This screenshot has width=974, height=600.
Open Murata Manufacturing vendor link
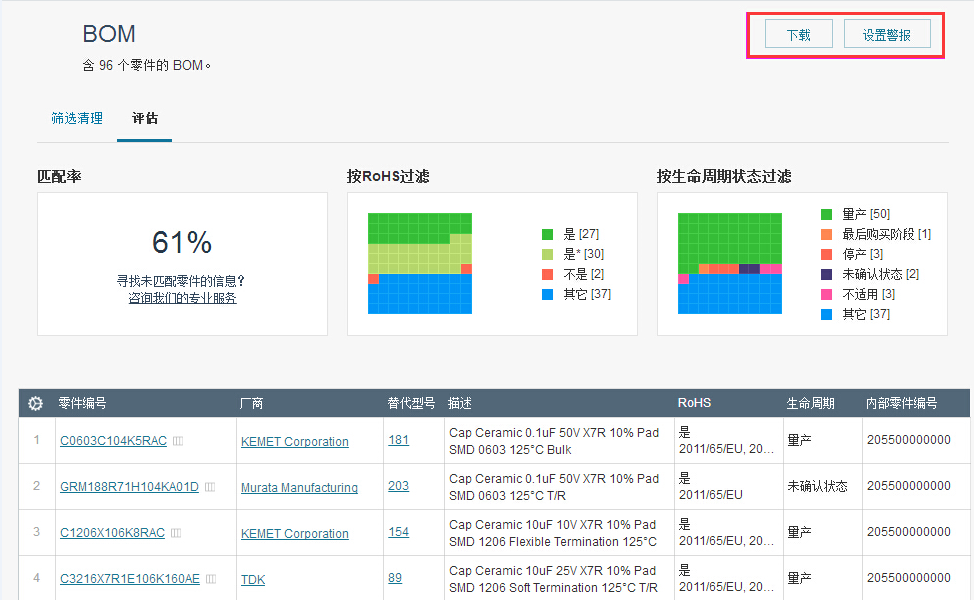point(299,488)
